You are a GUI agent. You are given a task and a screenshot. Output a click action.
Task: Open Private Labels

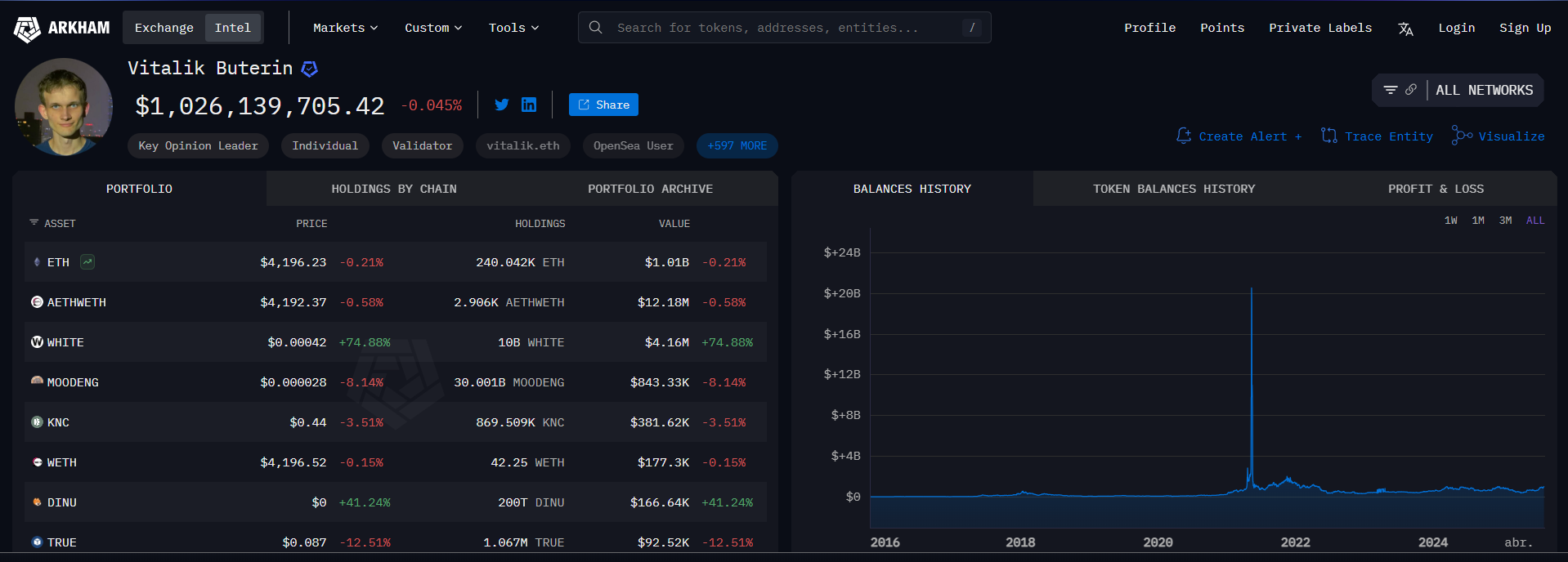1320,28
